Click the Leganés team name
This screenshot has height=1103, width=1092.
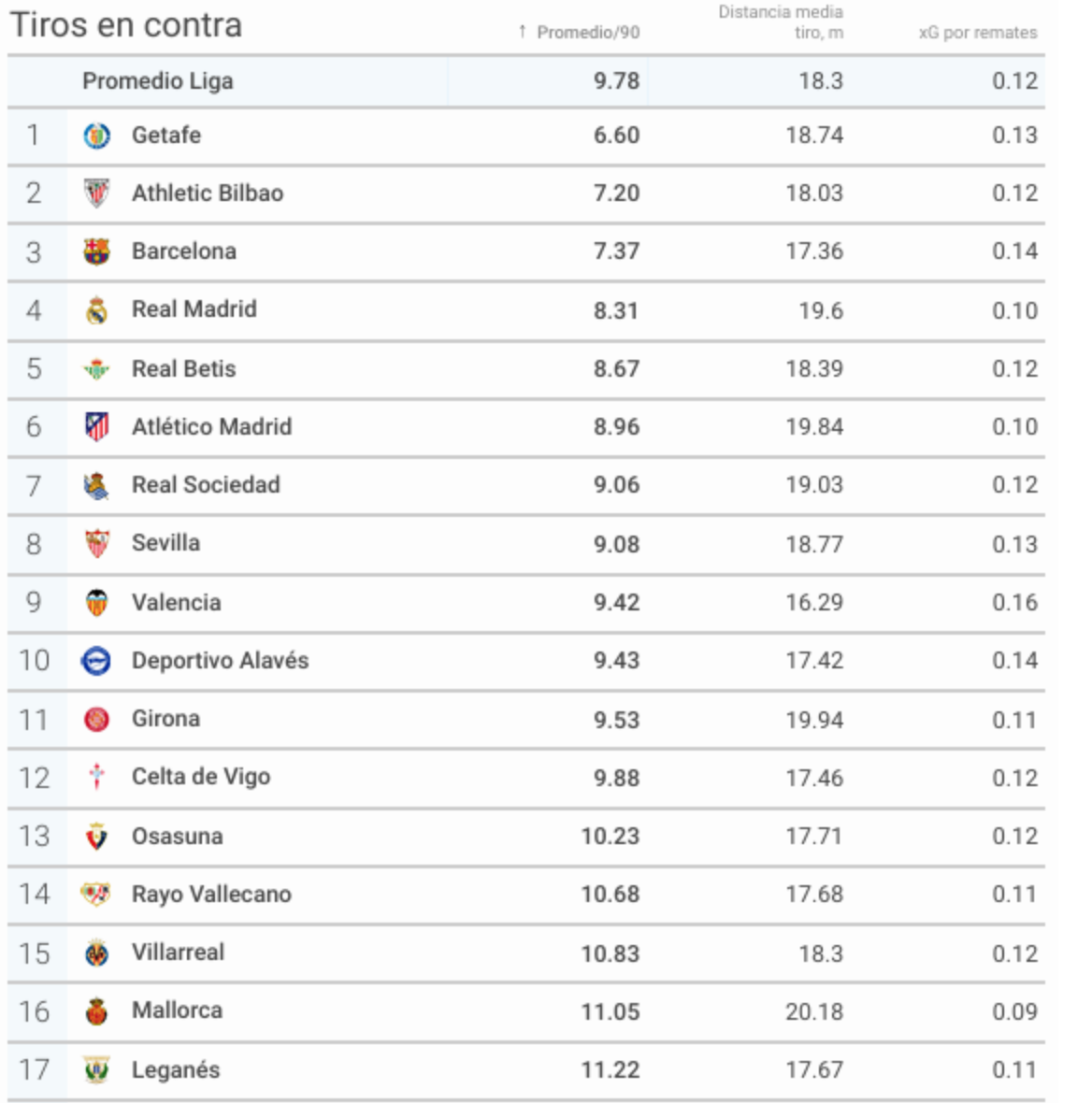click(176, 1070)
